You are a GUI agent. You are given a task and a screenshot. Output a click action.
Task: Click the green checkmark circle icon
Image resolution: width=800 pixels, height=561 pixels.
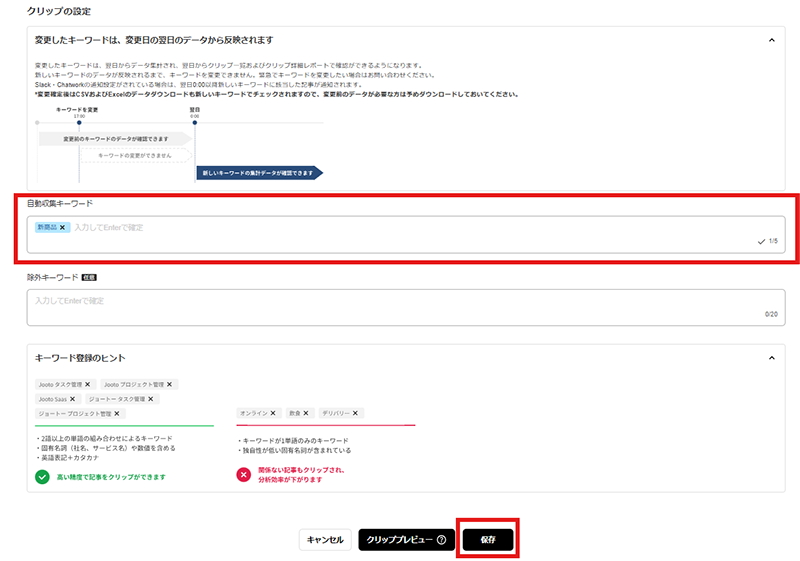42,477
